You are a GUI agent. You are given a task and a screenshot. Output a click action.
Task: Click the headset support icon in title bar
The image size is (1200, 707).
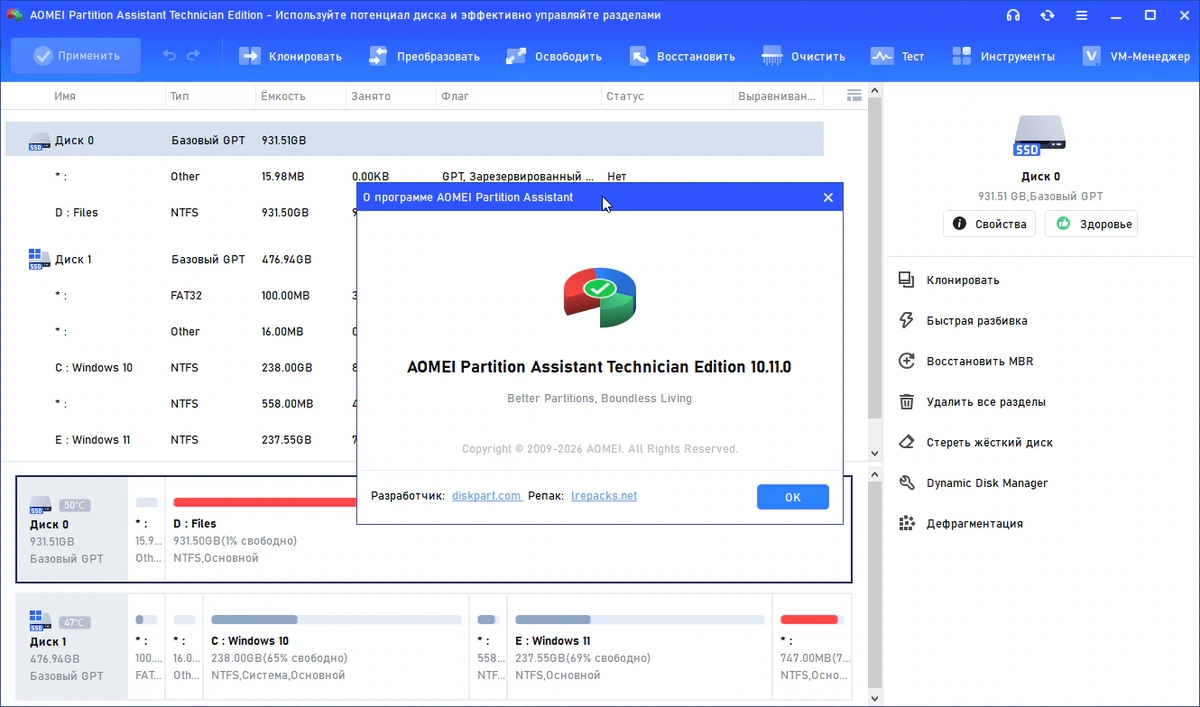pos(1013,15)
